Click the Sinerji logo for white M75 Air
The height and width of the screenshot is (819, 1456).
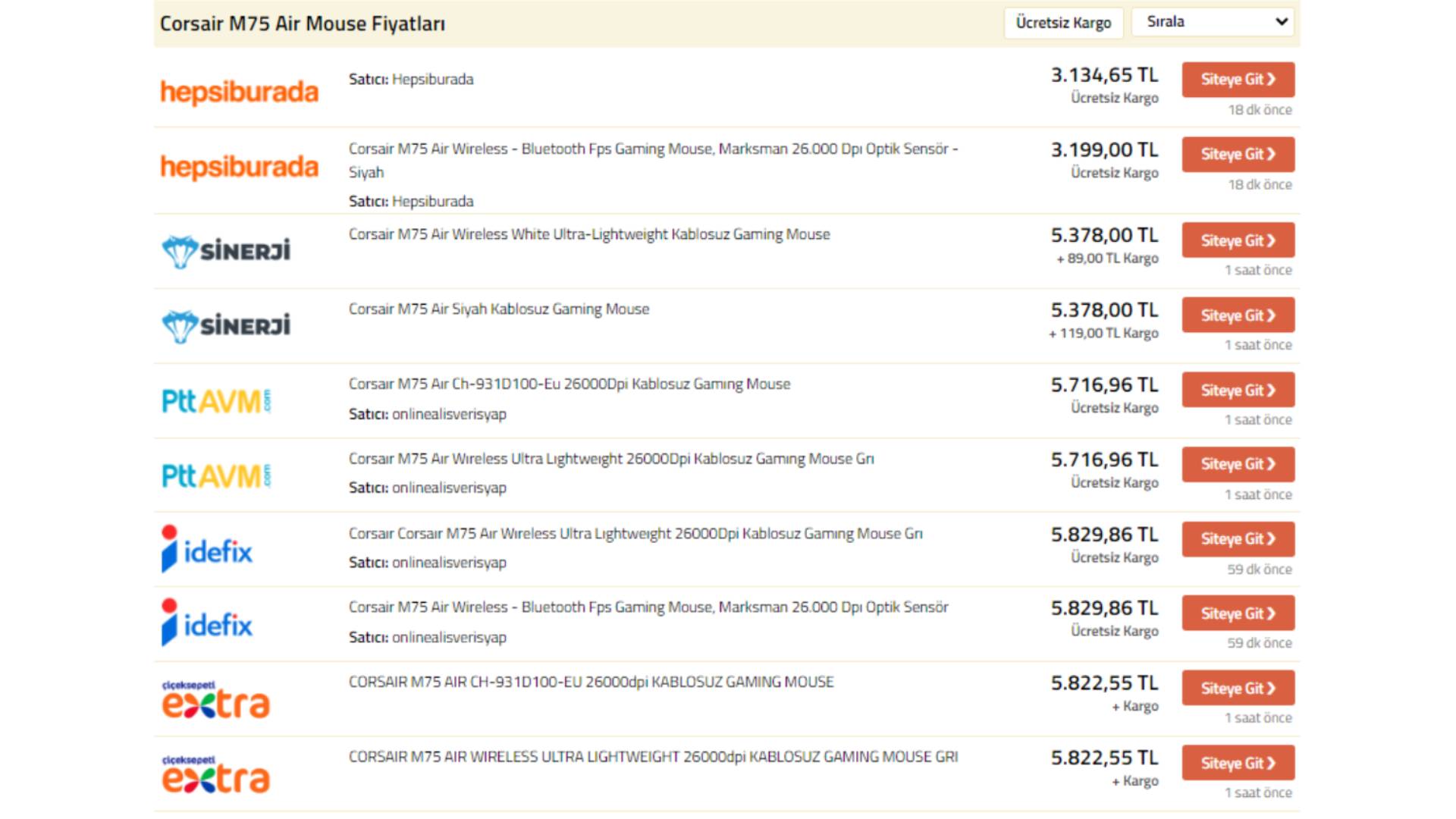pyautogui.click(x=226, y=251)
